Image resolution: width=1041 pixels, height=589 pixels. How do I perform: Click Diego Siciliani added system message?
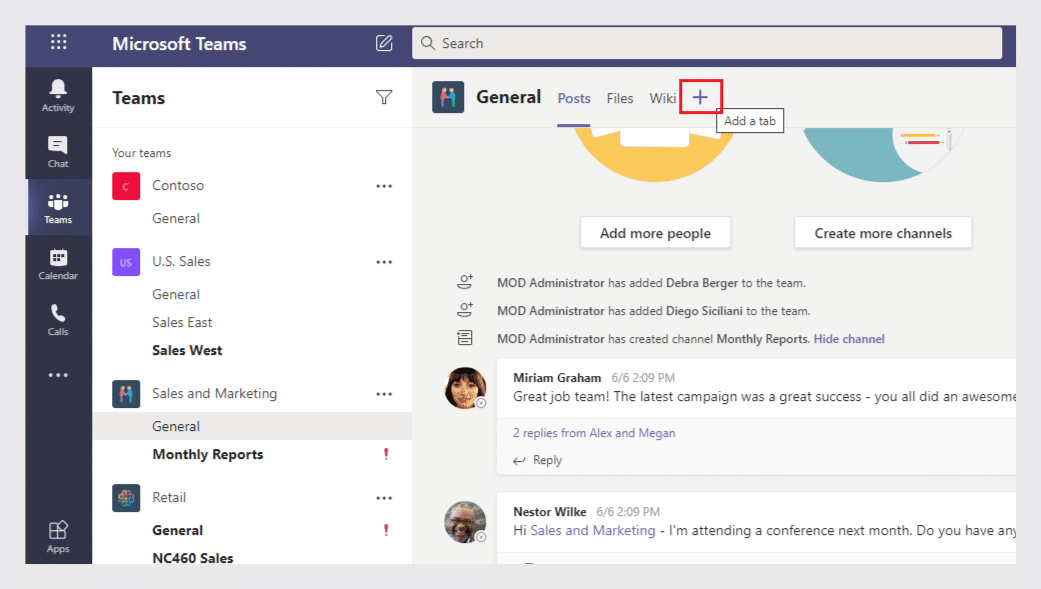653,311
